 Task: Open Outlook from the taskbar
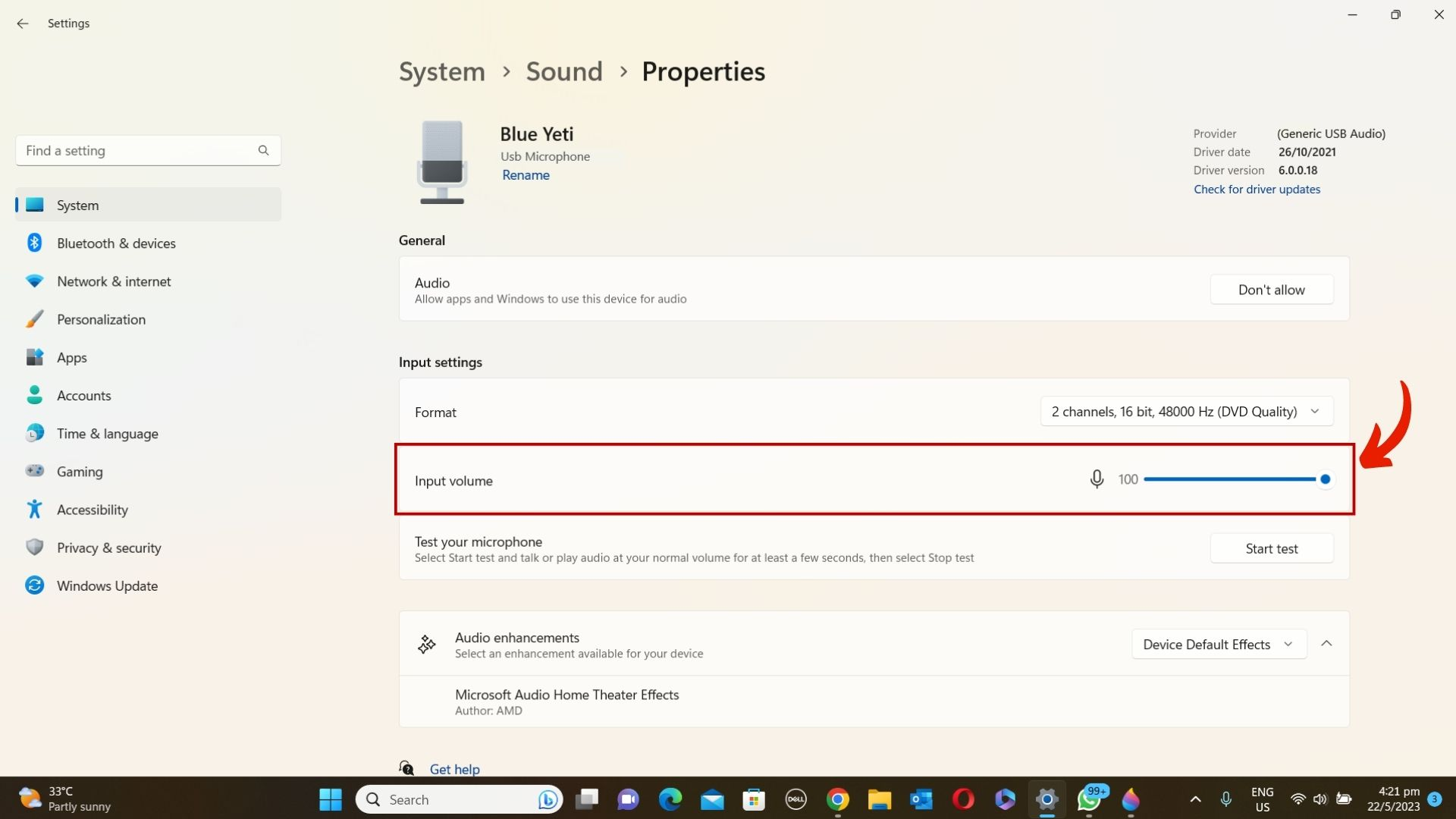coord(921,799)
